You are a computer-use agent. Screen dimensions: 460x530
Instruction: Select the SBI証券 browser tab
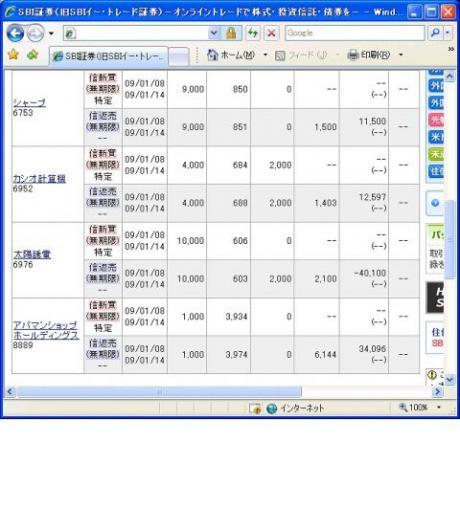(x=108, y=56)
